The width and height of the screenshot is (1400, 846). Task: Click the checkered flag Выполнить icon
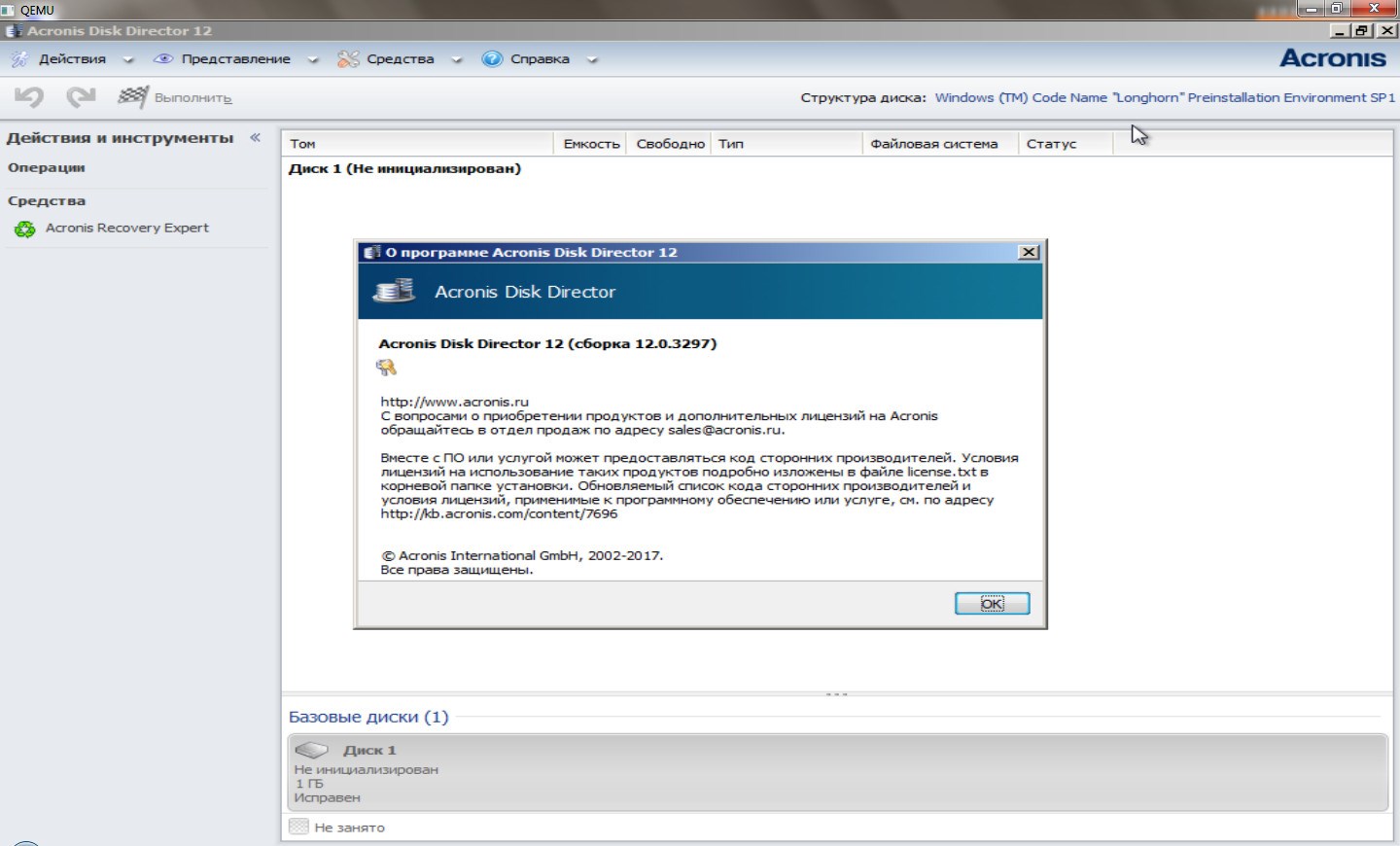pos(132,97)
